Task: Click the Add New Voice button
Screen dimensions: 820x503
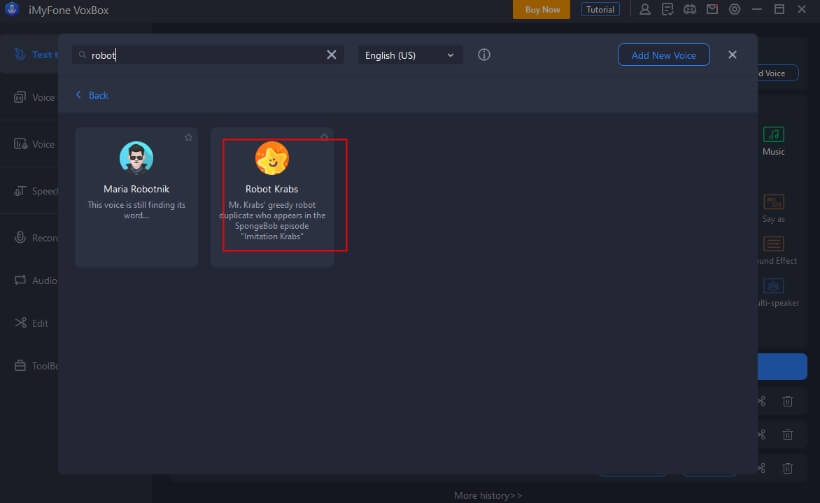Action: (x=664, y=55)
